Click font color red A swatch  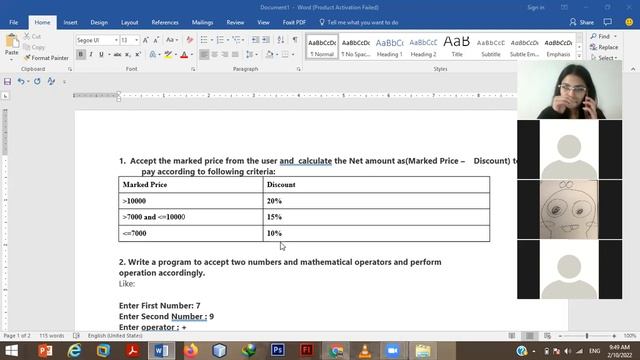pos(184,54)
